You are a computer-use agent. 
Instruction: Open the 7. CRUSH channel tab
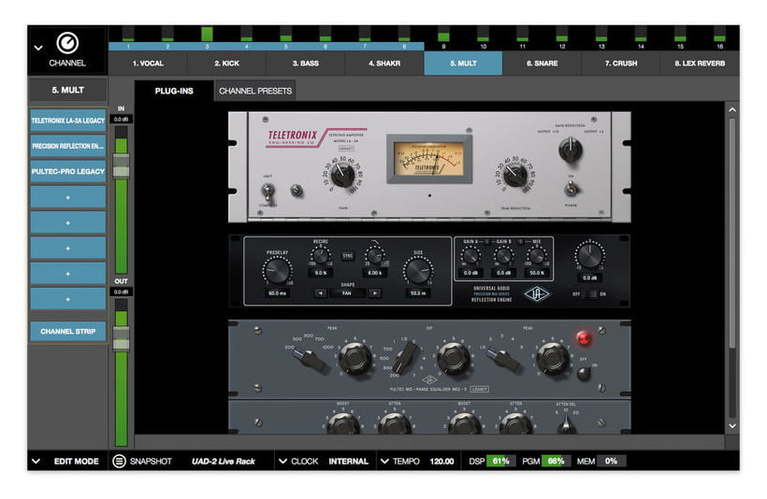(x=621, y=63)
